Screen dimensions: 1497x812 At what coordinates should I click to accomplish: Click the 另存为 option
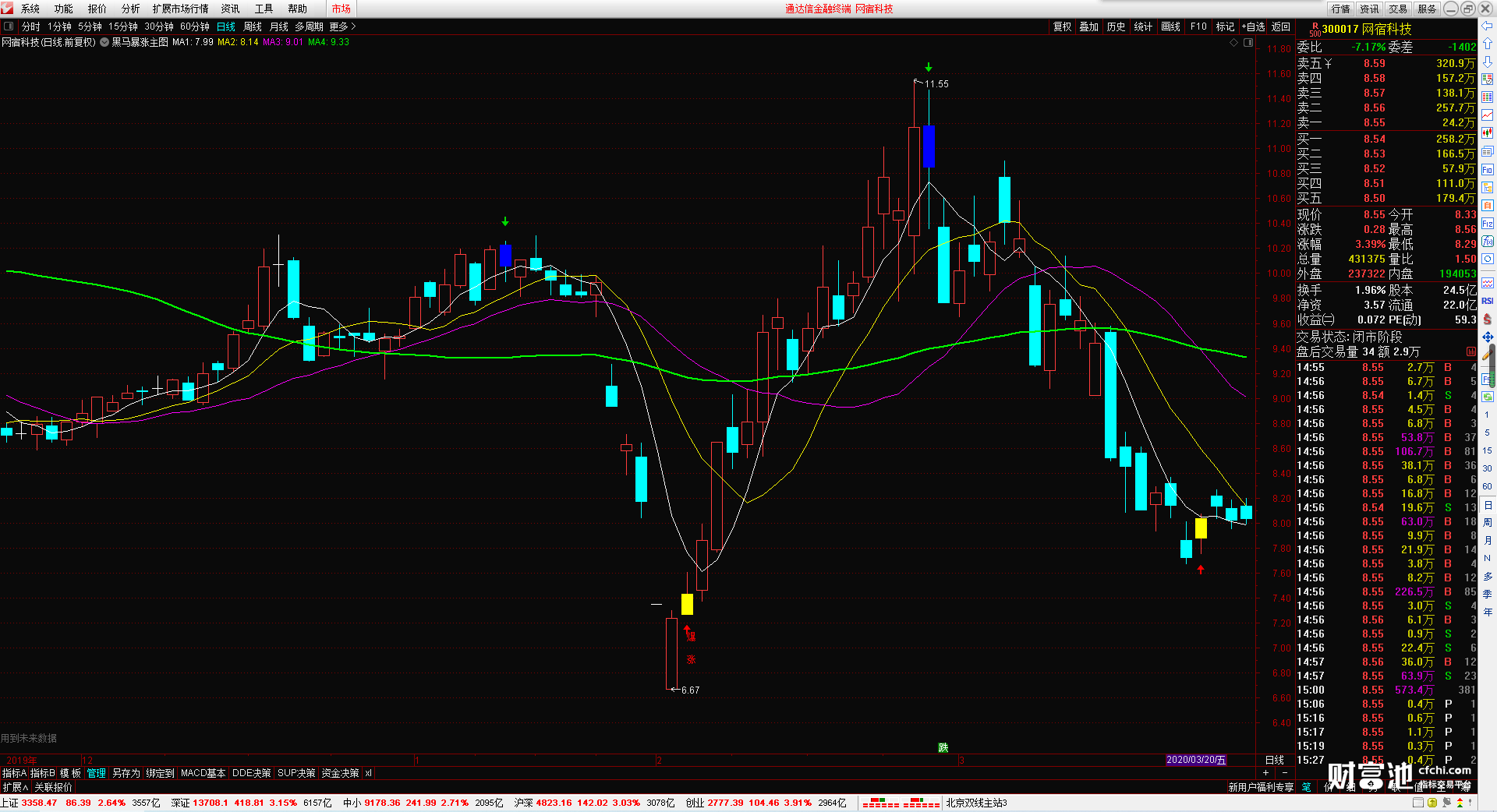[126, 773]
